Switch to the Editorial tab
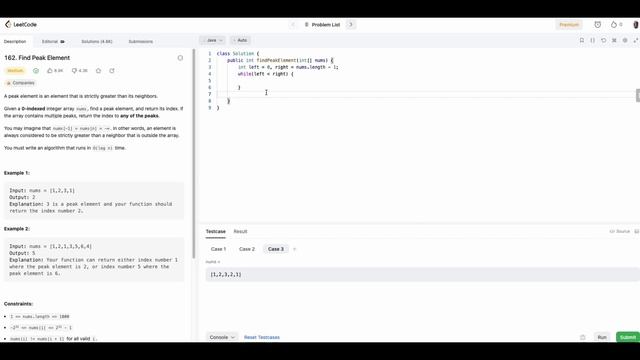Screen dimensions: 640x360 (x=53, y=41)
